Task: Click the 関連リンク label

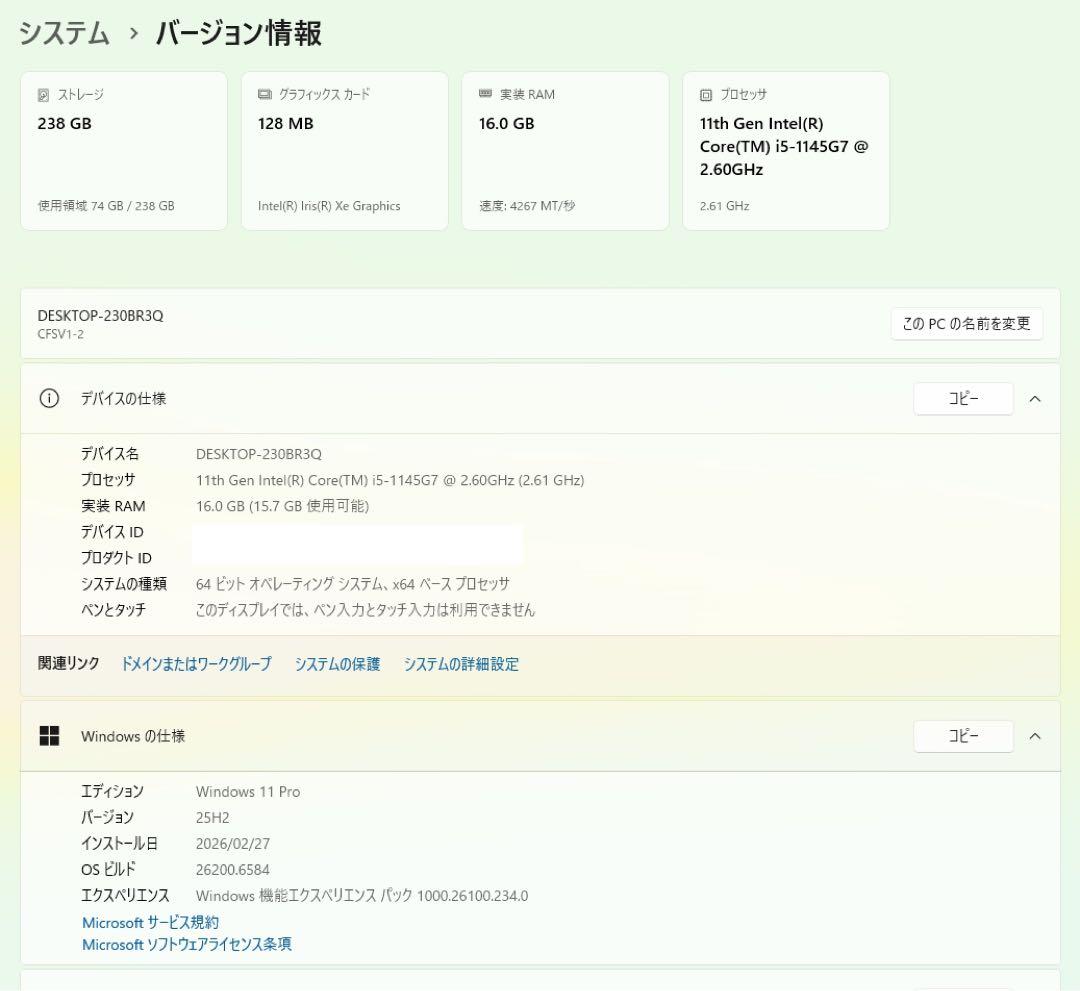Action: 68,663
